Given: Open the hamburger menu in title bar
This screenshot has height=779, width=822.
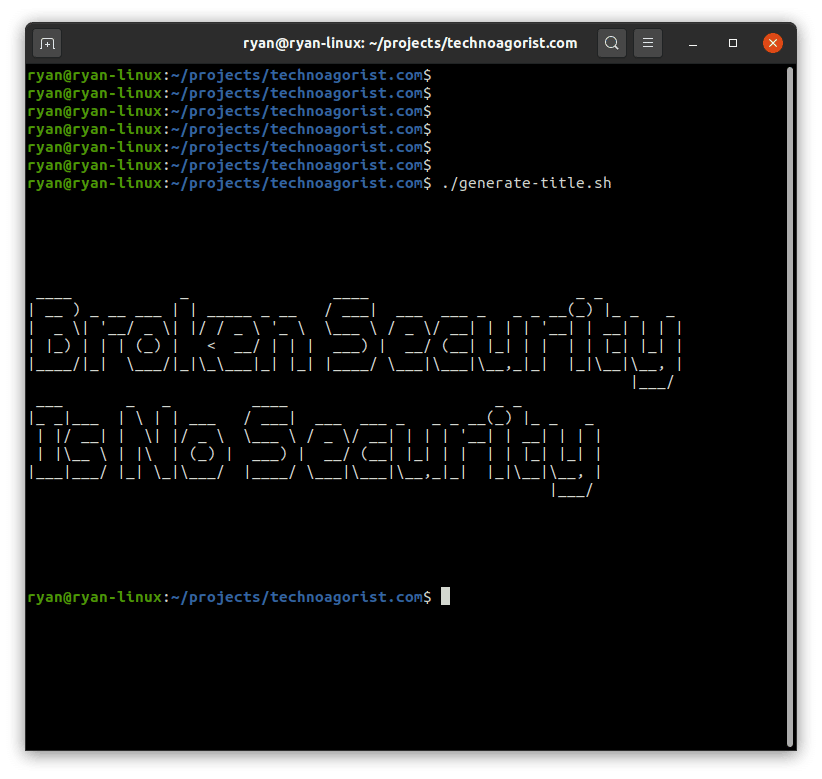Looking at the screenshot, I should pyautogui.click(x=648, y=43).
